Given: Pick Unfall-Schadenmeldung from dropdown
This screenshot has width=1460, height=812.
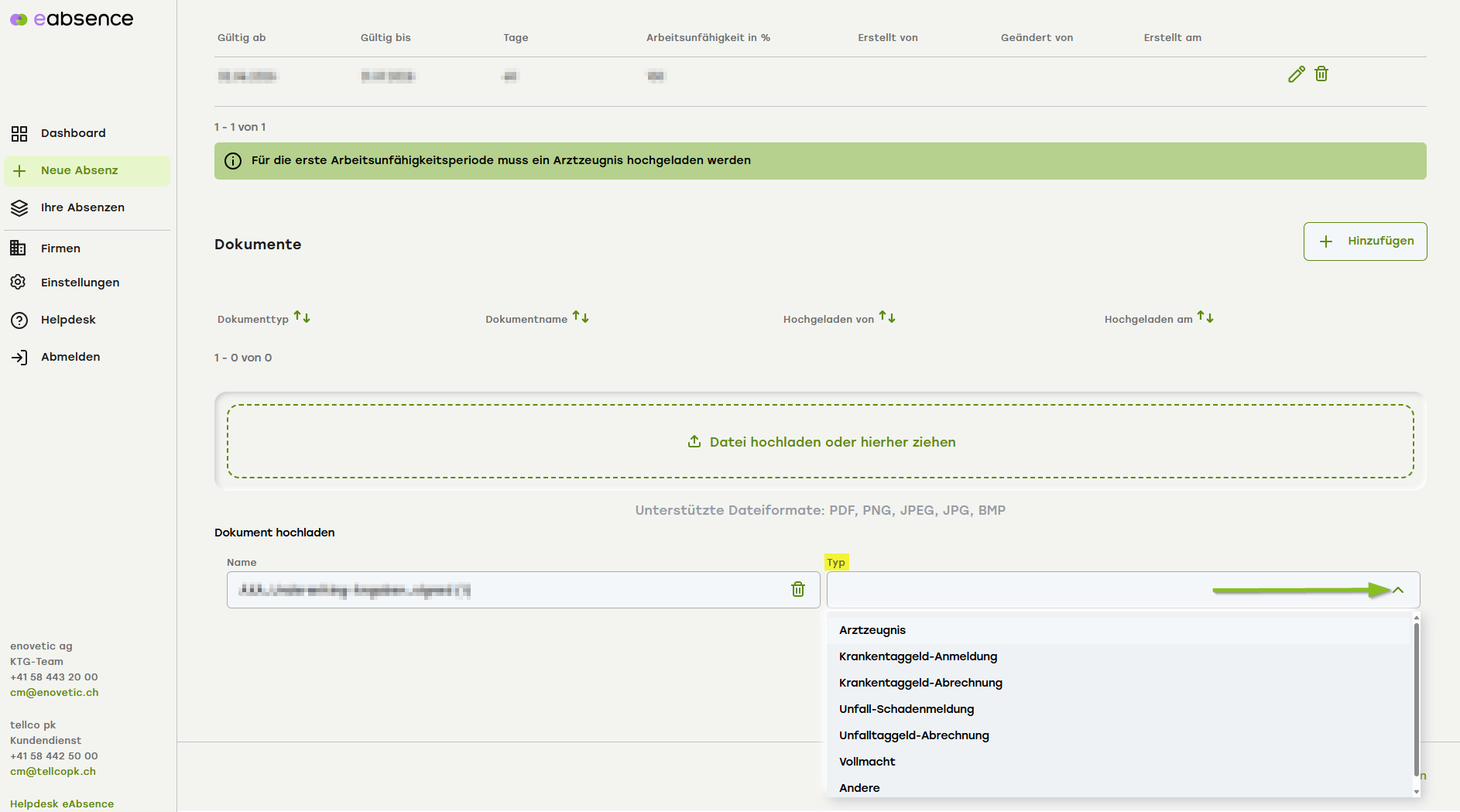Looking at the screenshot, I should tap(907, 709).
